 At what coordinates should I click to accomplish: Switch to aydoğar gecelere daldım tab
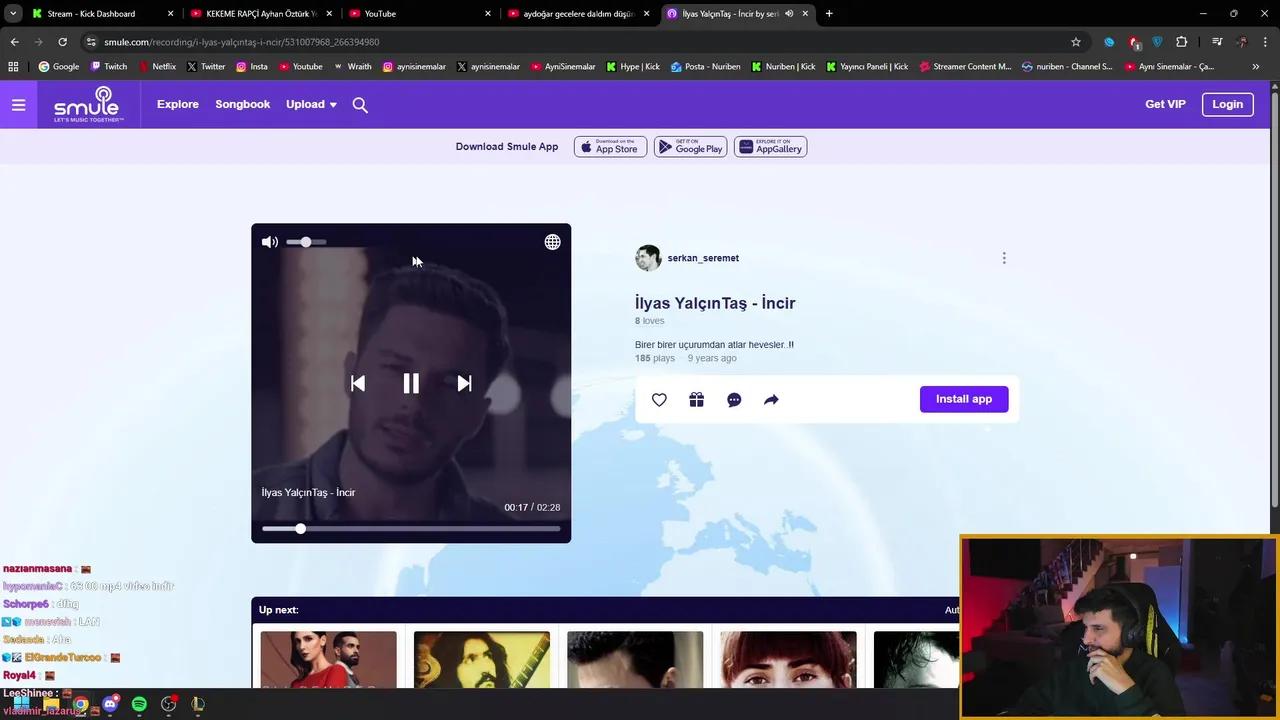tap(579, 14)
